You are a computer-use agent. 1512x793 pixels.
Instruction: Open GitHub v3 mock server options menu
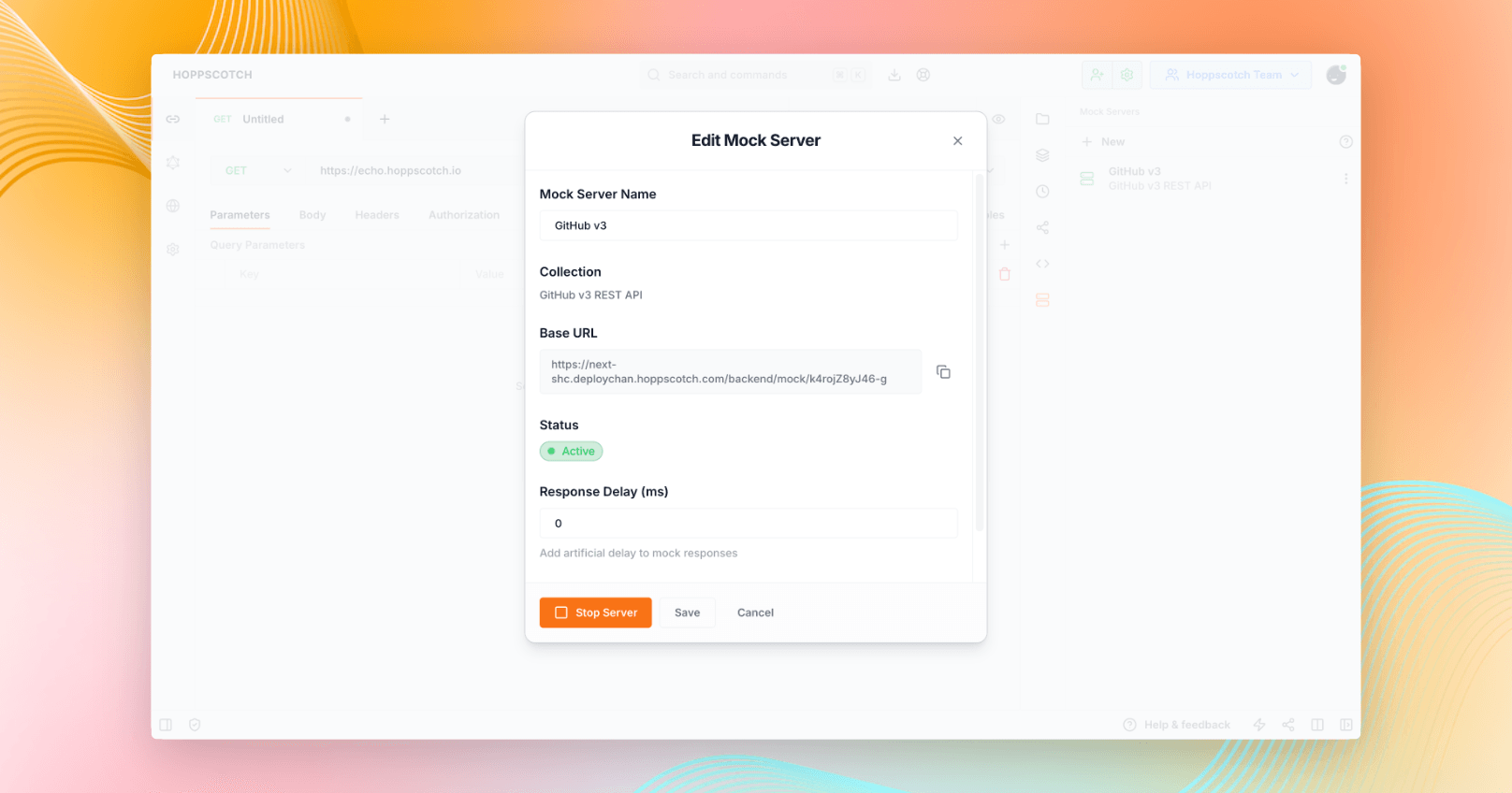pyautogui.click(x=1345, y=179)
